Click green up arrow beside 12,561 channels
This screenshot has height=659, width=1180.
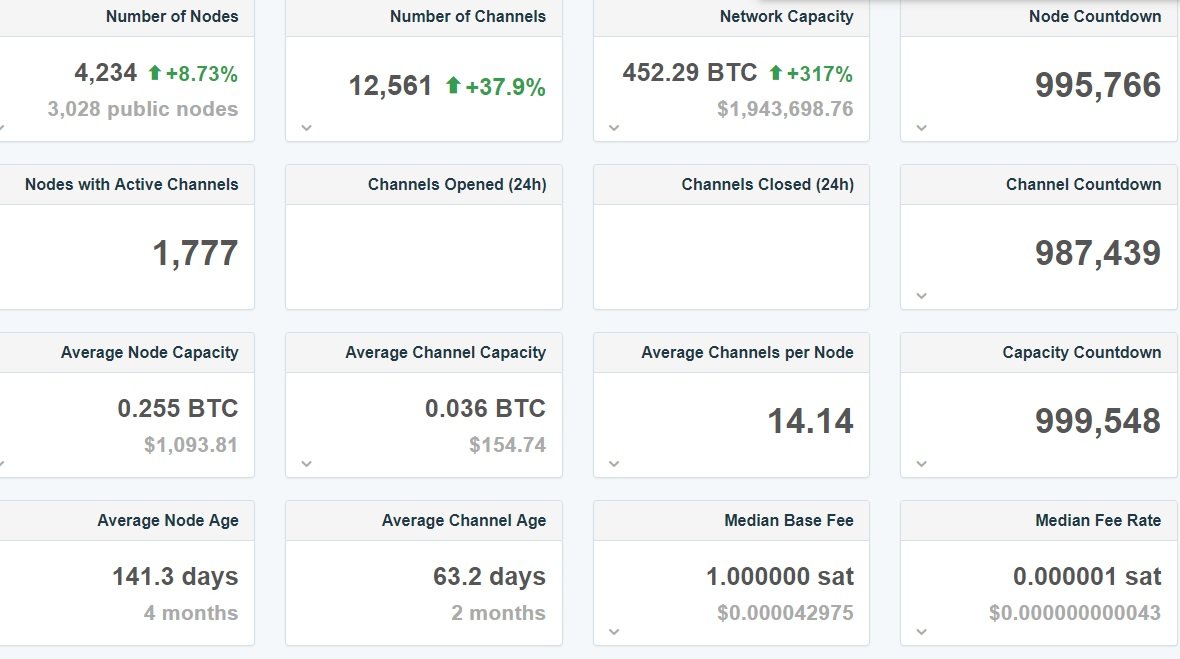coord(453,87)
